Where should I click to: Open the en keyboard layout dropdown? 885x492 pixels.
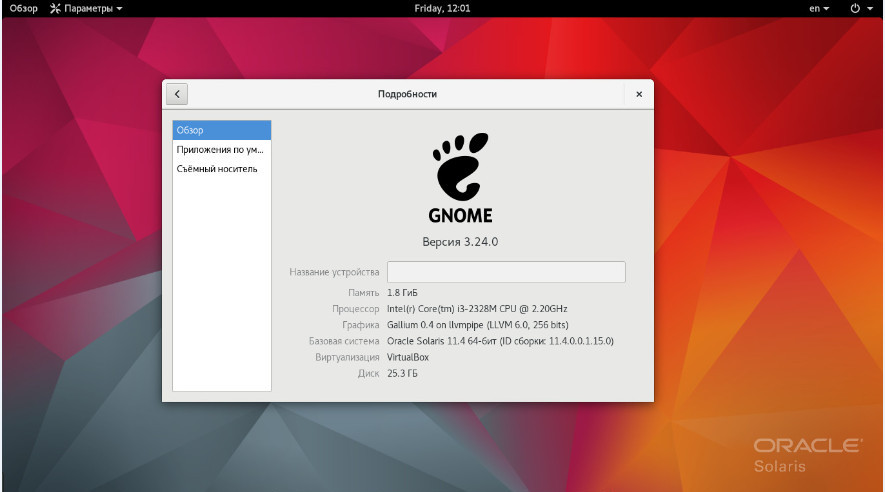pos(819,8)
